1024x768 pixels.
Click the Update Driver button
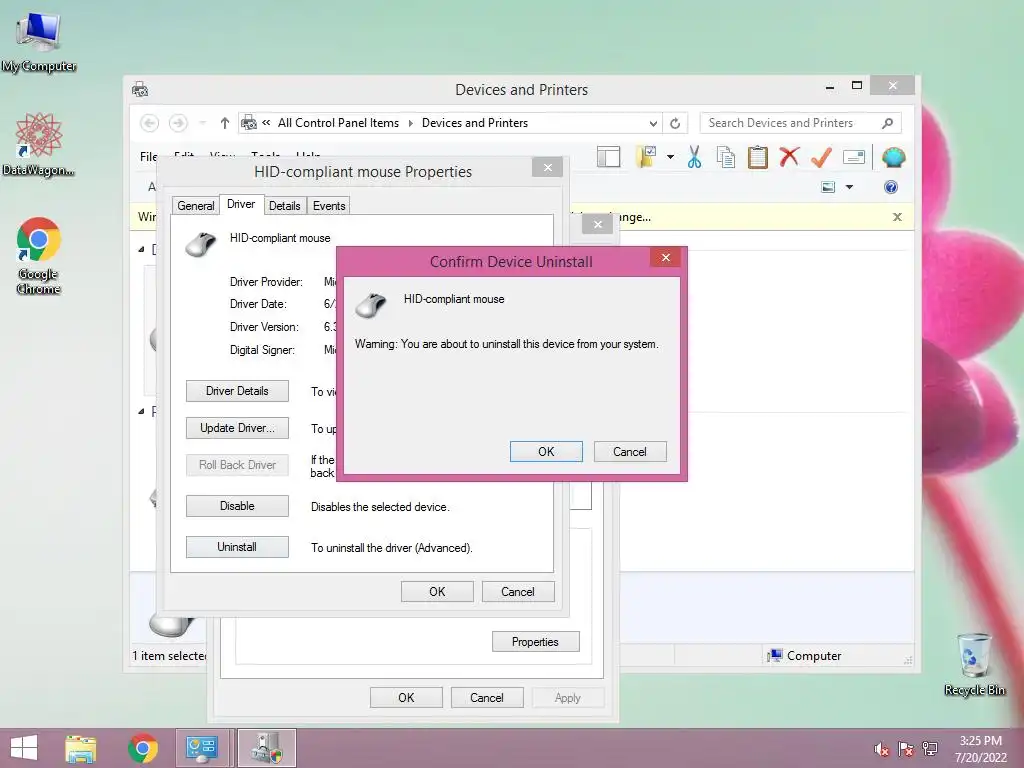tap(237, 428)
